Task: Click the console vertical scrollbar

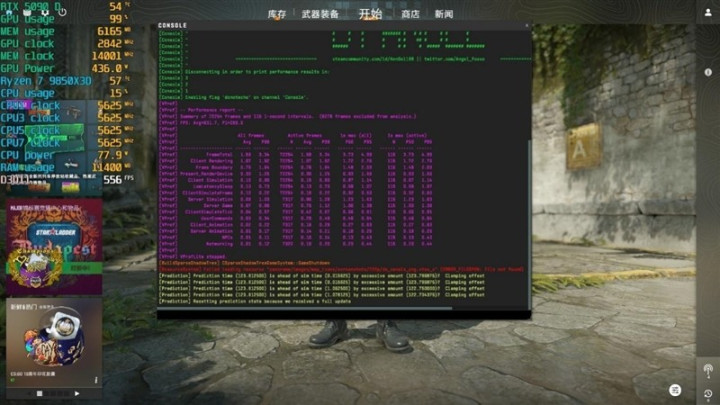Action: click(x=529, y=225)
